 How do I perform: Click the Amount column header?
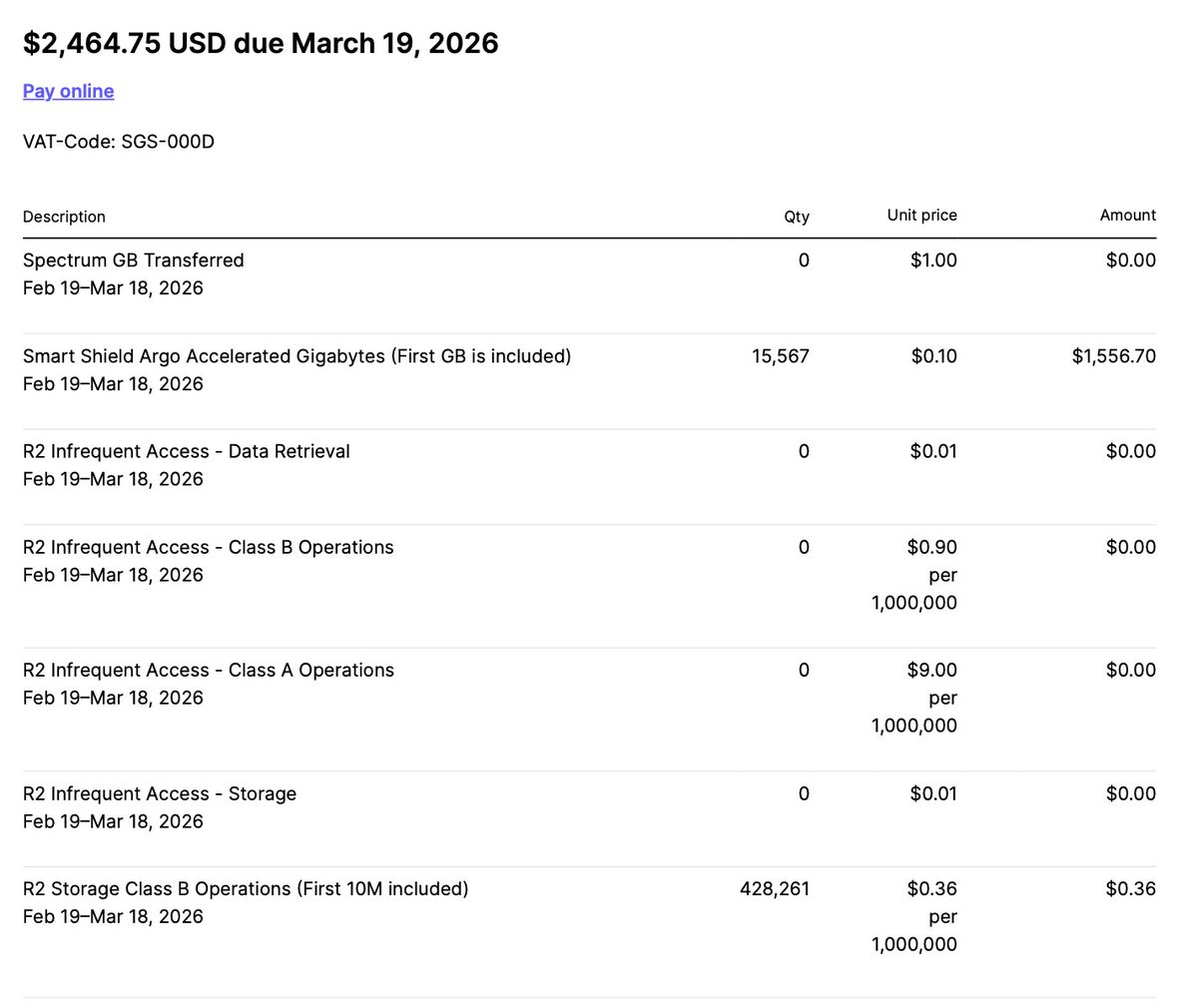point(1127,215)
